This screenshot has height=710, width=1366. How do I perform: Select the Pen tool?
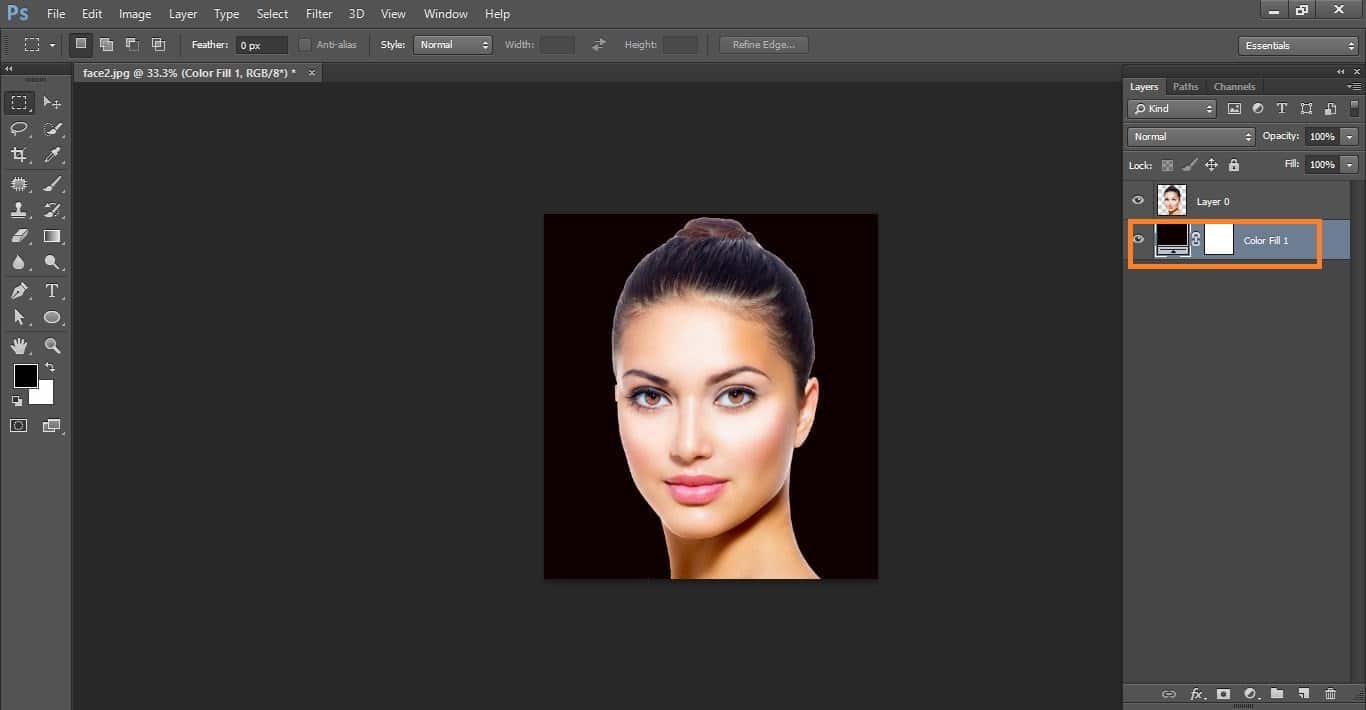[19, 291]
